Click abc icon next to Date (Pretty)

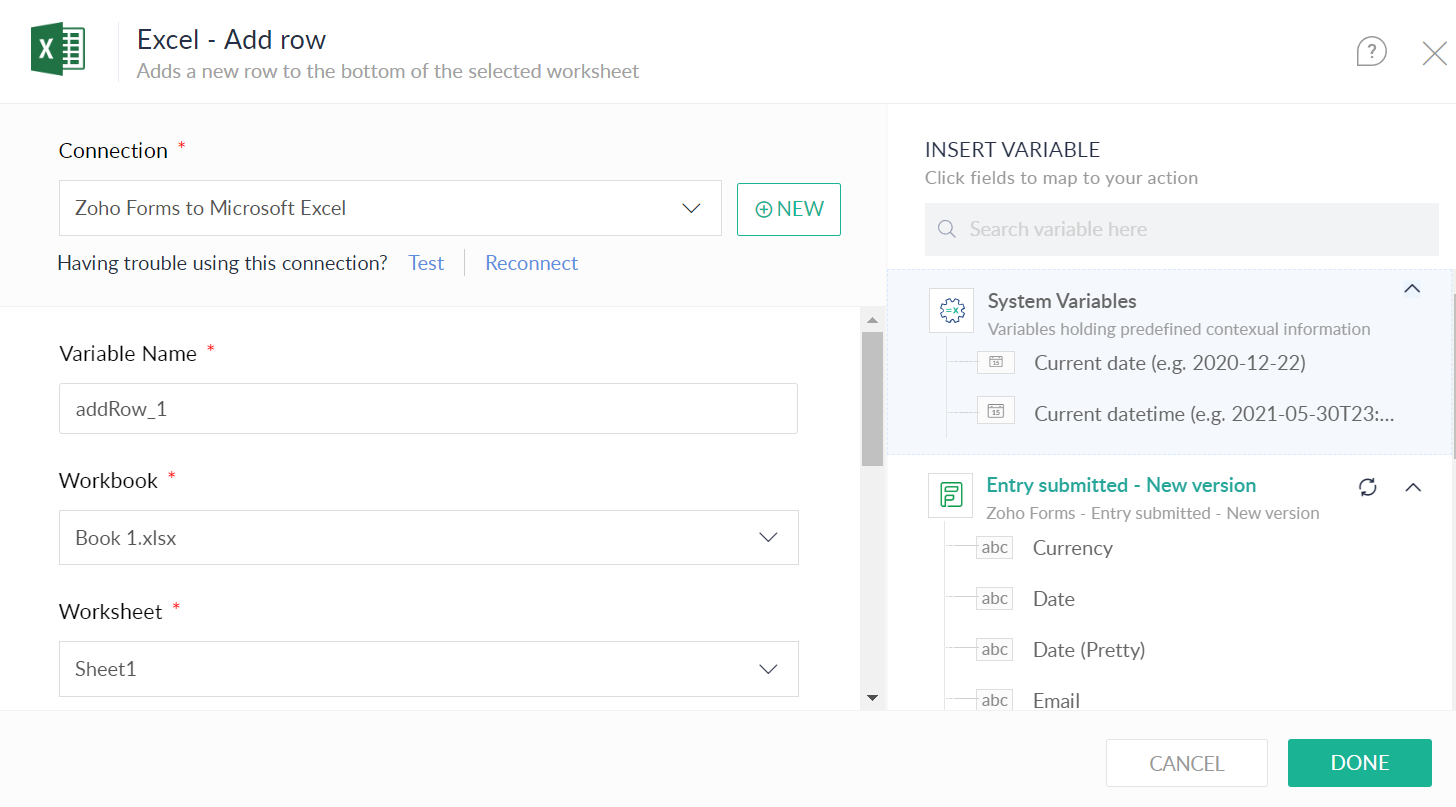coord(995,649)
